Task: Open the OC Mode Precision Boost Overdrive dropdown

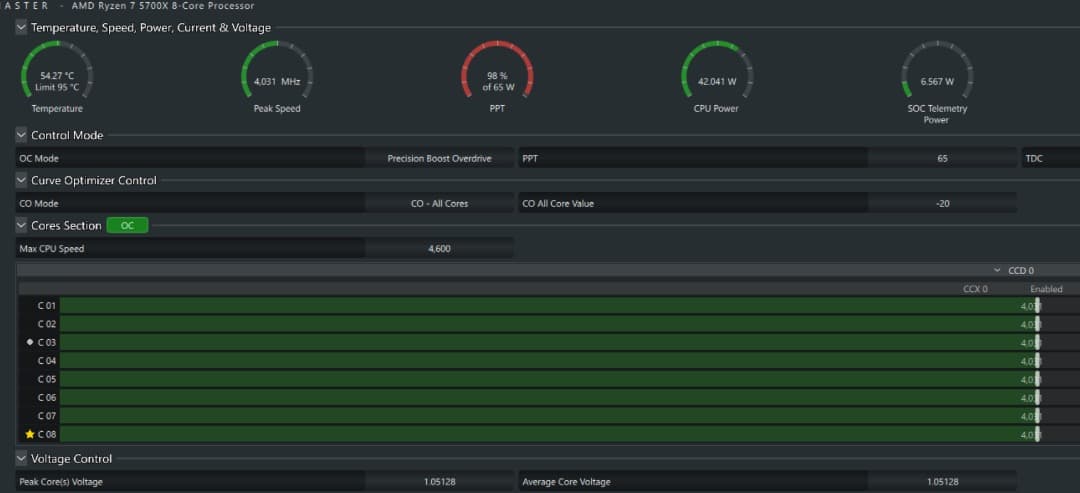Action: coord(439,158)
